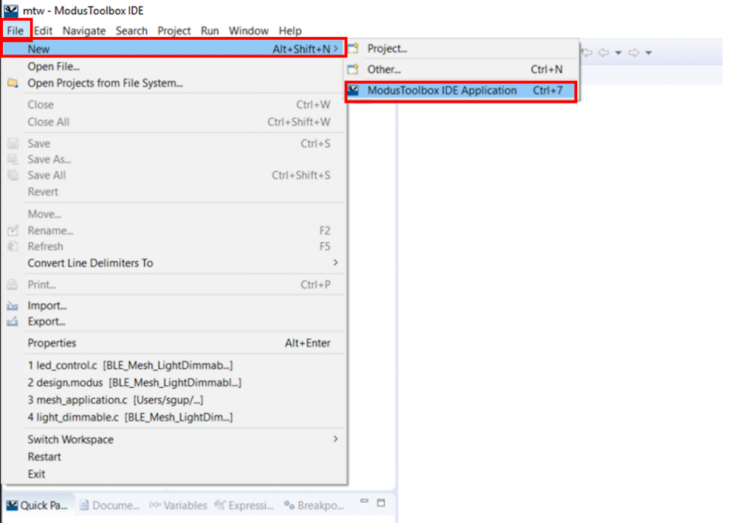Choose Open File... entry
This screenshot has width=748, height=523.
174,66
